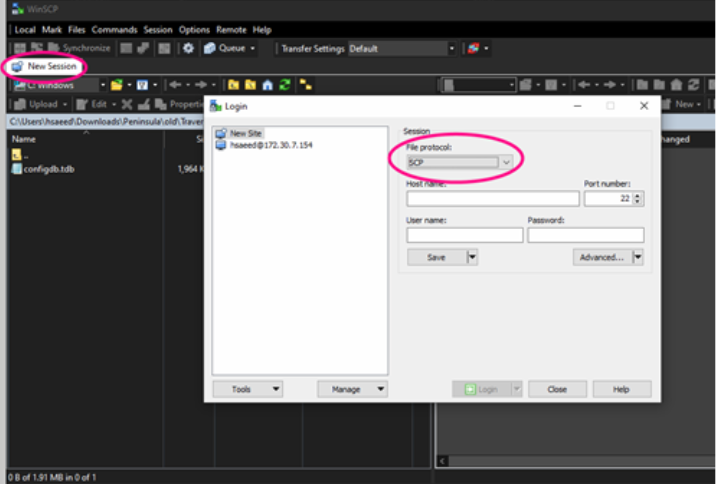The height and width of the screenshot is (484, 718).
Task: Click the Name column header
Action: pyautogui.click(x=24, y=139)
